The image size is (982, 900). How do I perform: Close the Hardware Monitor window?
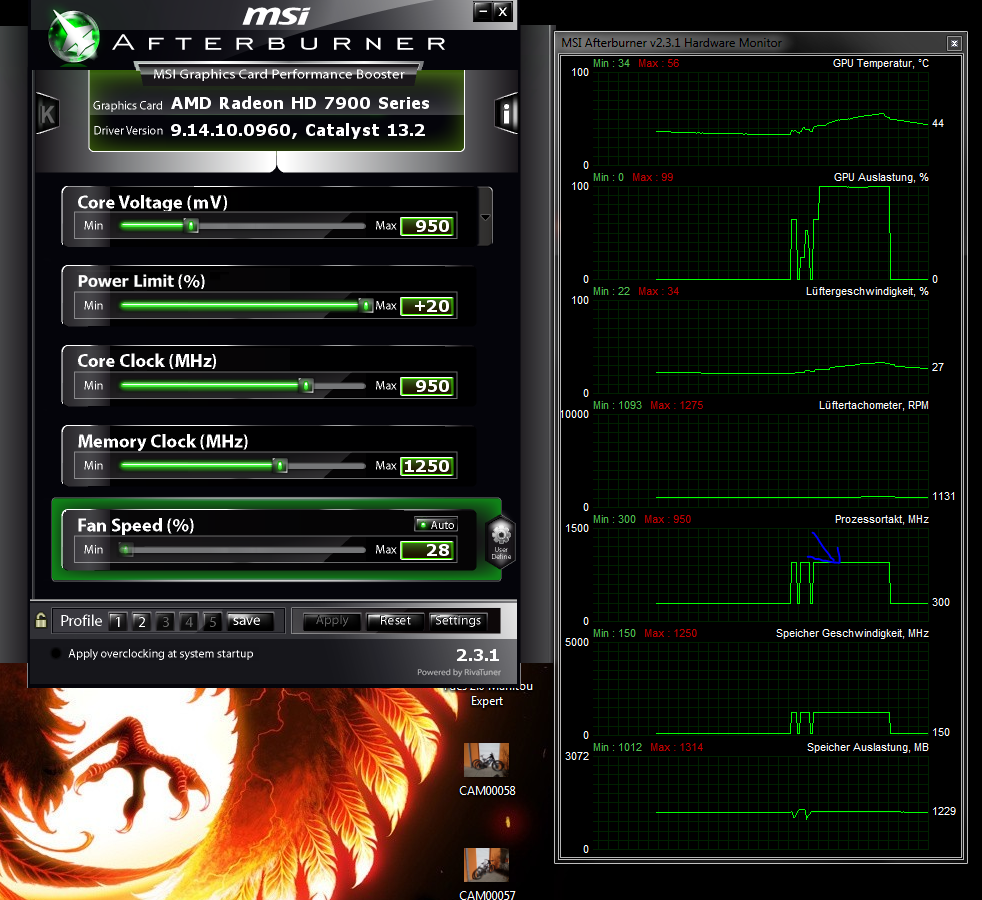coord(954,43)
